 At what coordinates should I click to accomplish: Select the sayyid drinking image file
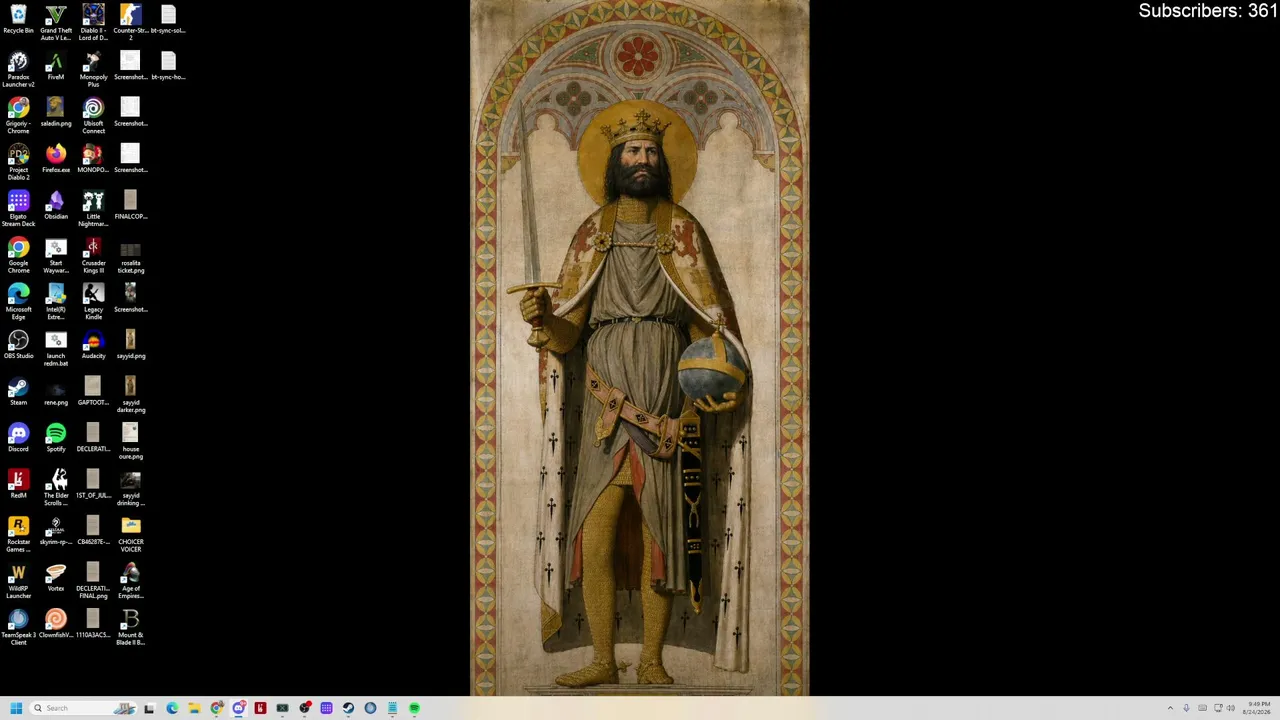130,487
